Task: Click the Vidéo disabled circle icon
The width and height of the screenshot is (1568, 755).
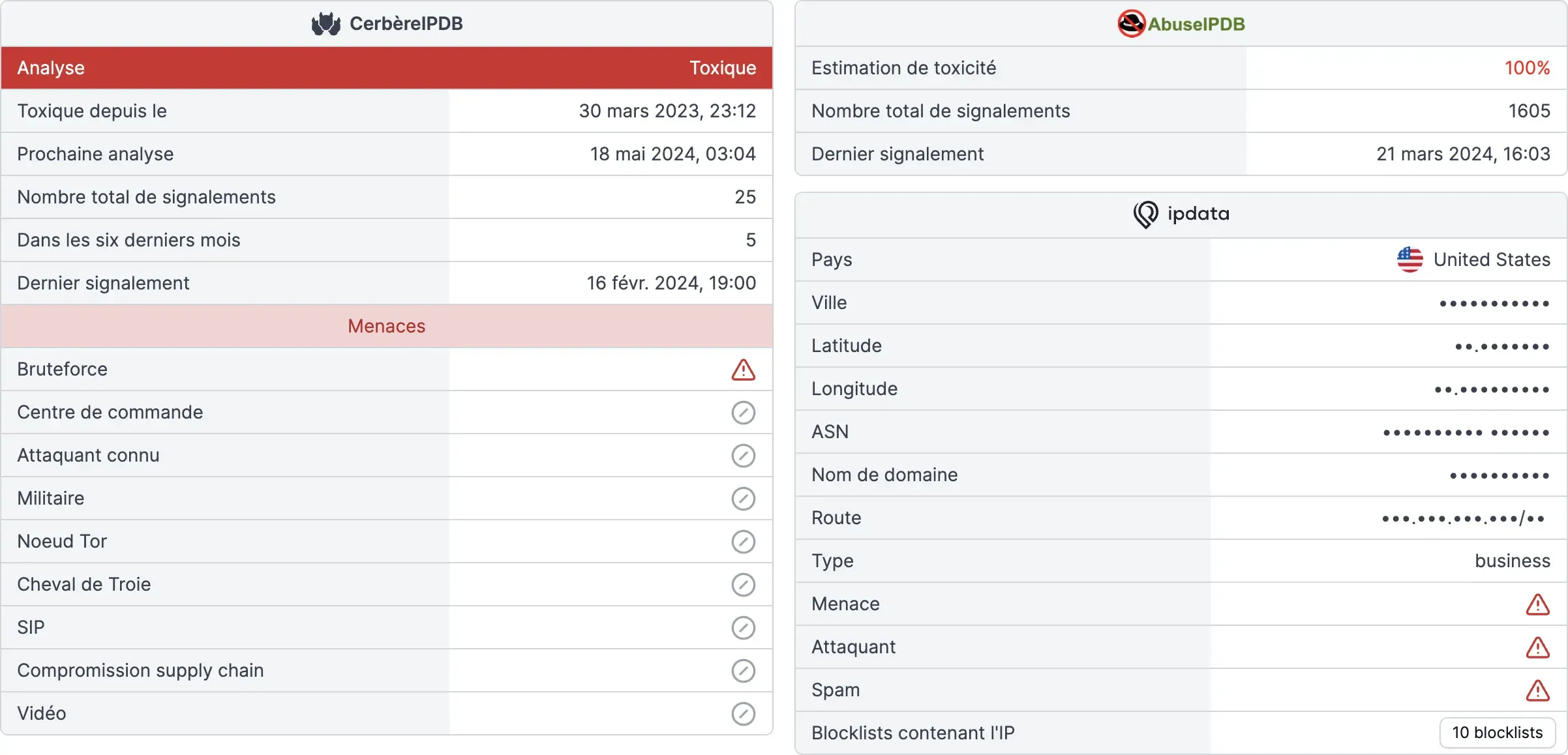Action: (x=743, y=714)
